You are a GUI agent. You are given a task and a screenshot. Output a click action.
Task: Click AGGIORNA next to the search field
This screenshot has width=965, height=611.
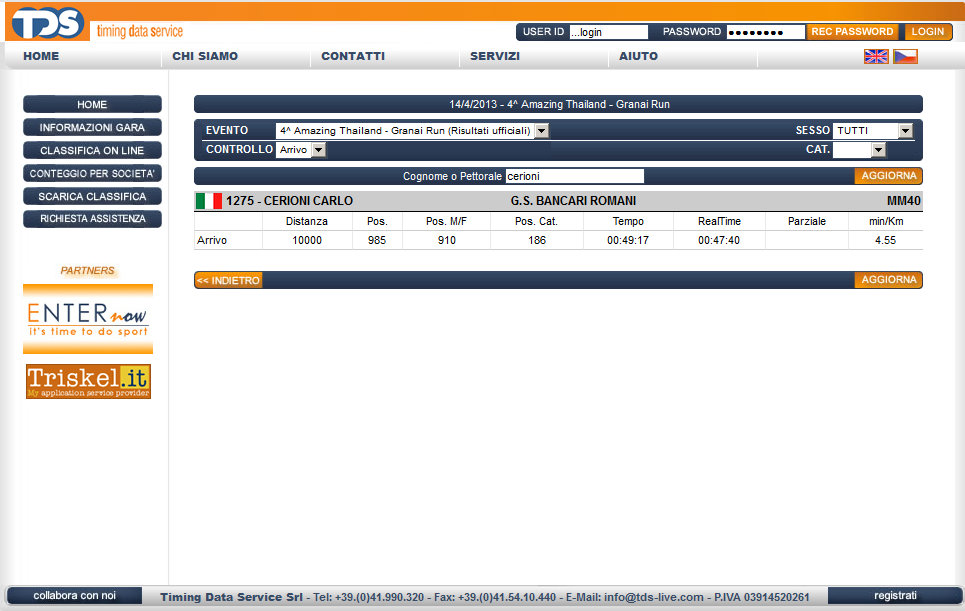coord(888,176)
